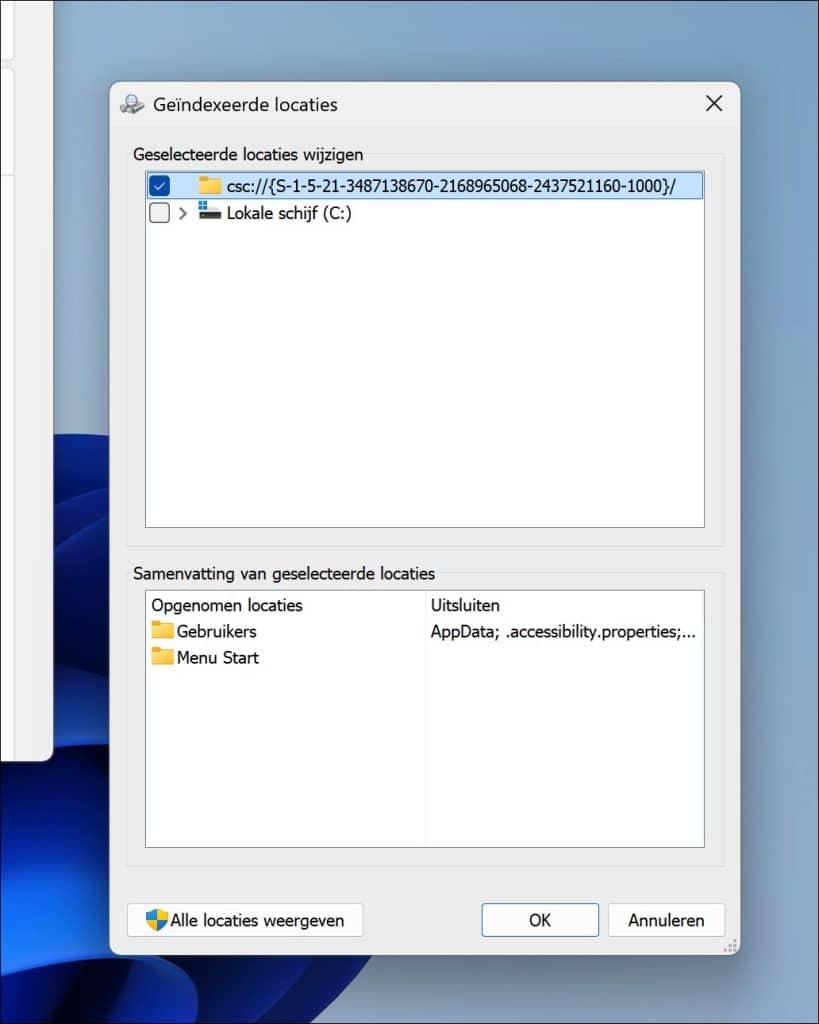819x1024 pixels.
Task: Uncheck the csc:// location checkbox
Action: (x=159, y=186)
